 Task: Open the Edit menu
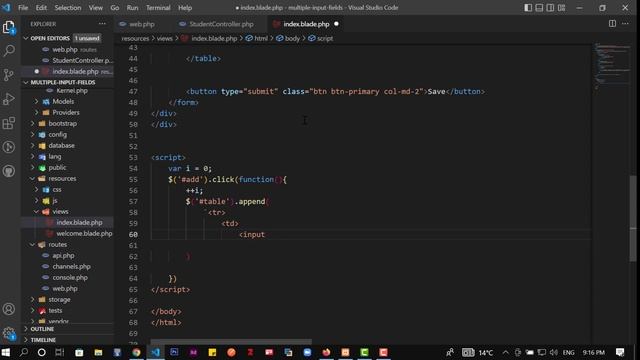(41, 8)
